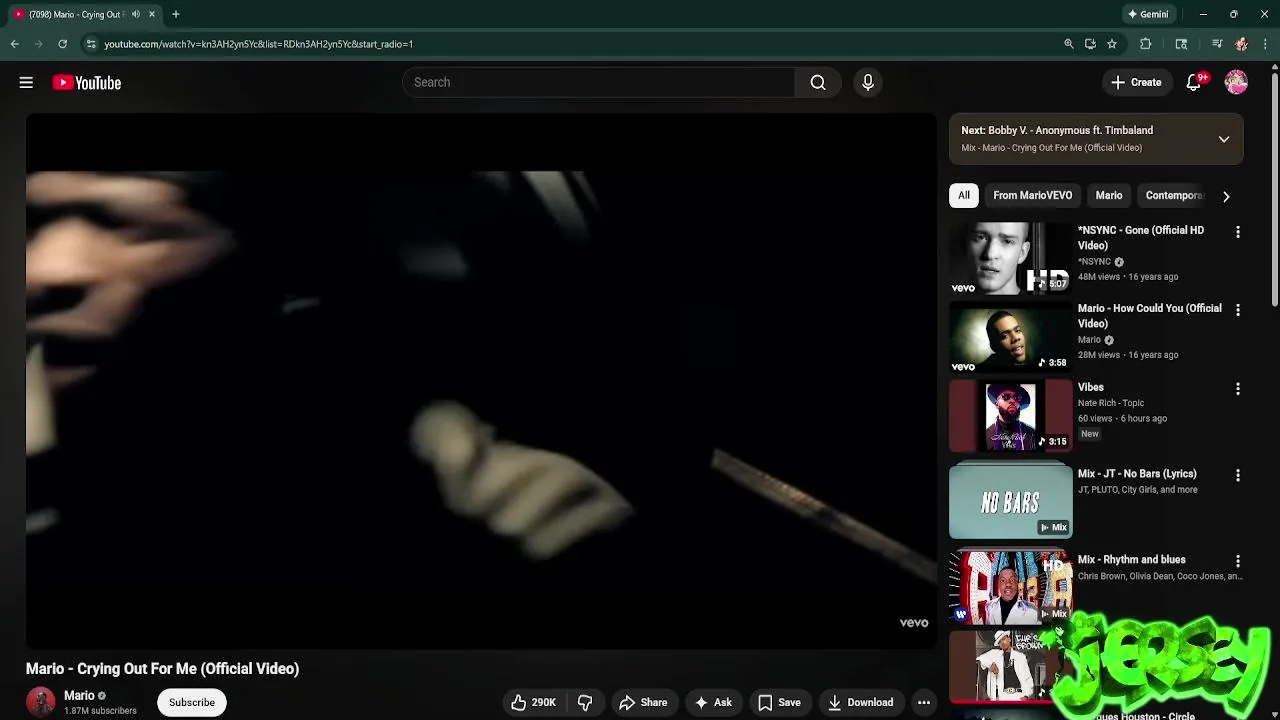The width and height of the screenshot is (1280, 720).
Task: Open the Ask AI button
Action: [713, 702]
